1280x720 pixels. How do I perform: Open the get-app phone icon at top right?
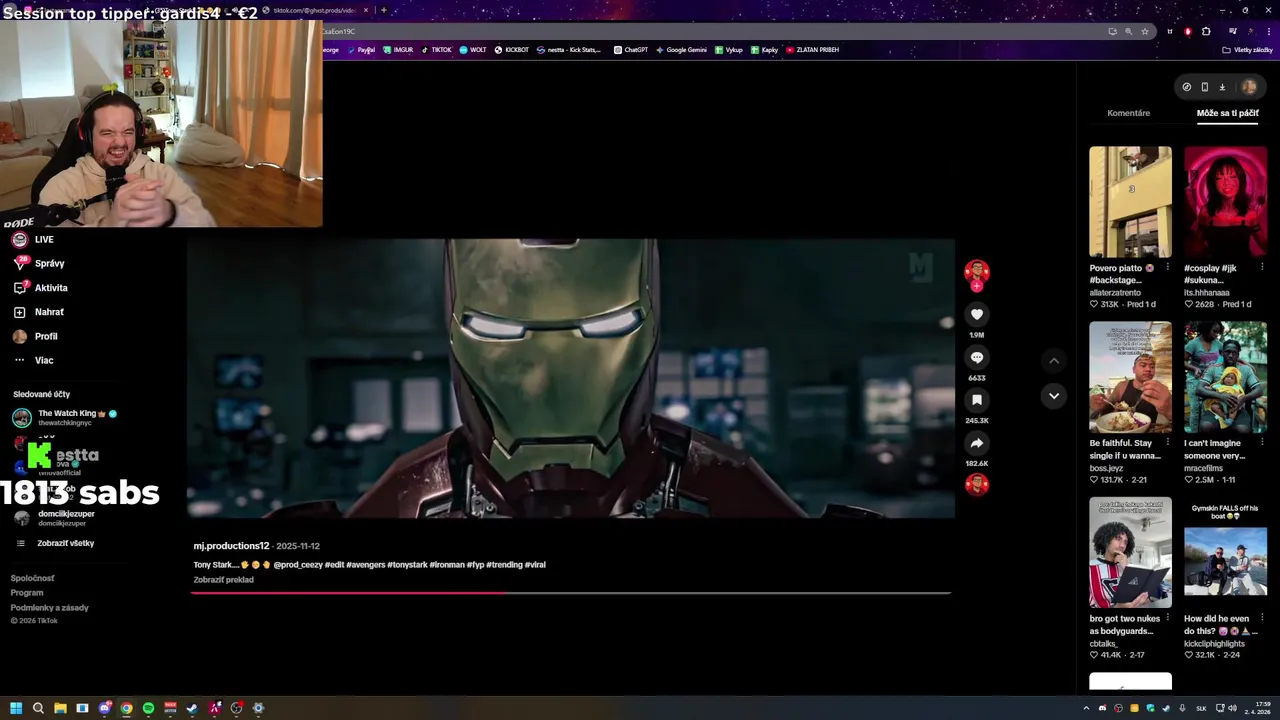pos(1204,87)
